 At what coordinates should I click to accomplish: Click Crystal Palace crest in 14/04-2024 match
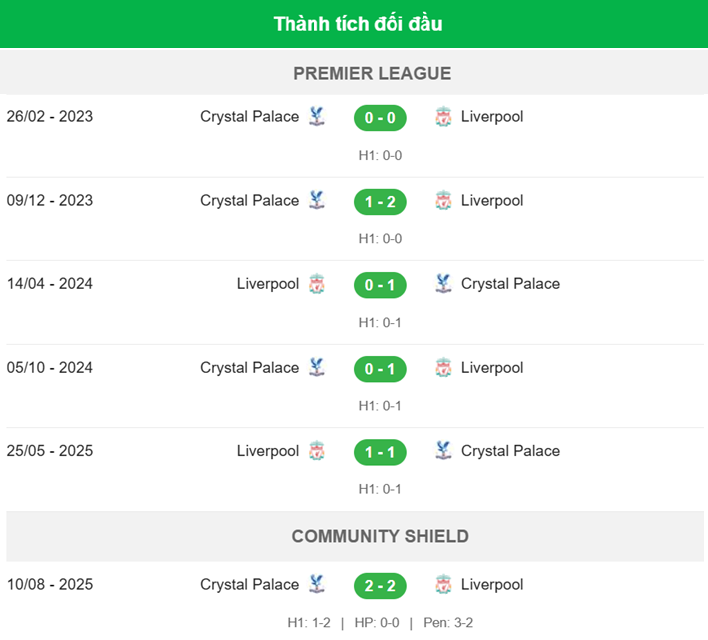click(x=443, y=284)
